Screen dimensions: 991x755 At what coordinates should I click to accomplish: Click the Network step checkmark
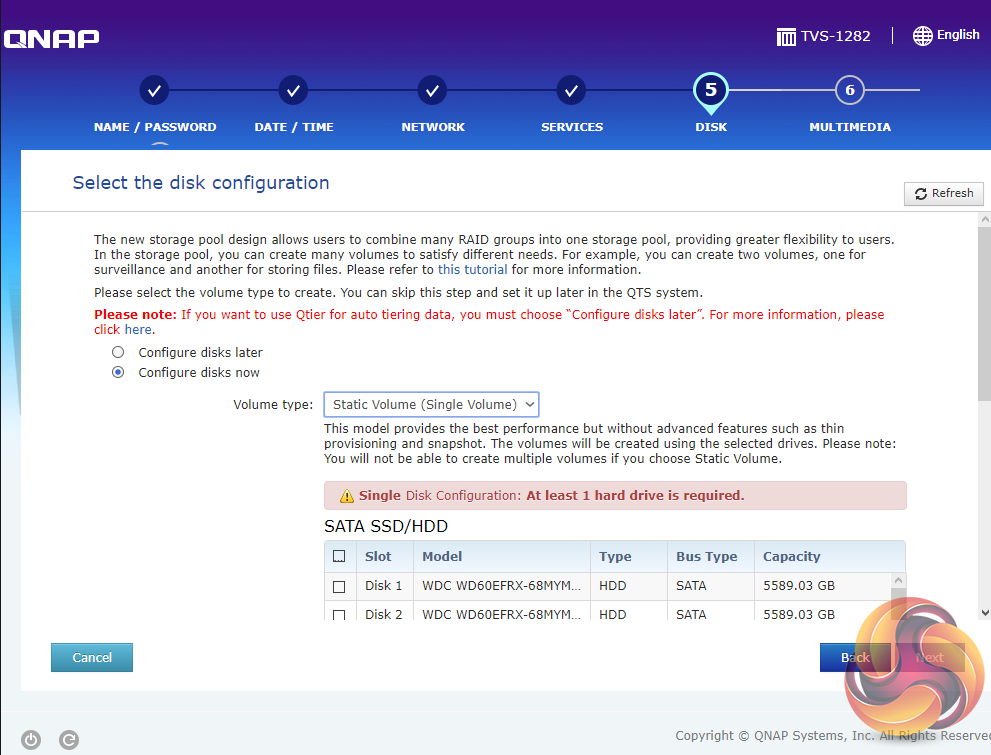pos(432,91)
